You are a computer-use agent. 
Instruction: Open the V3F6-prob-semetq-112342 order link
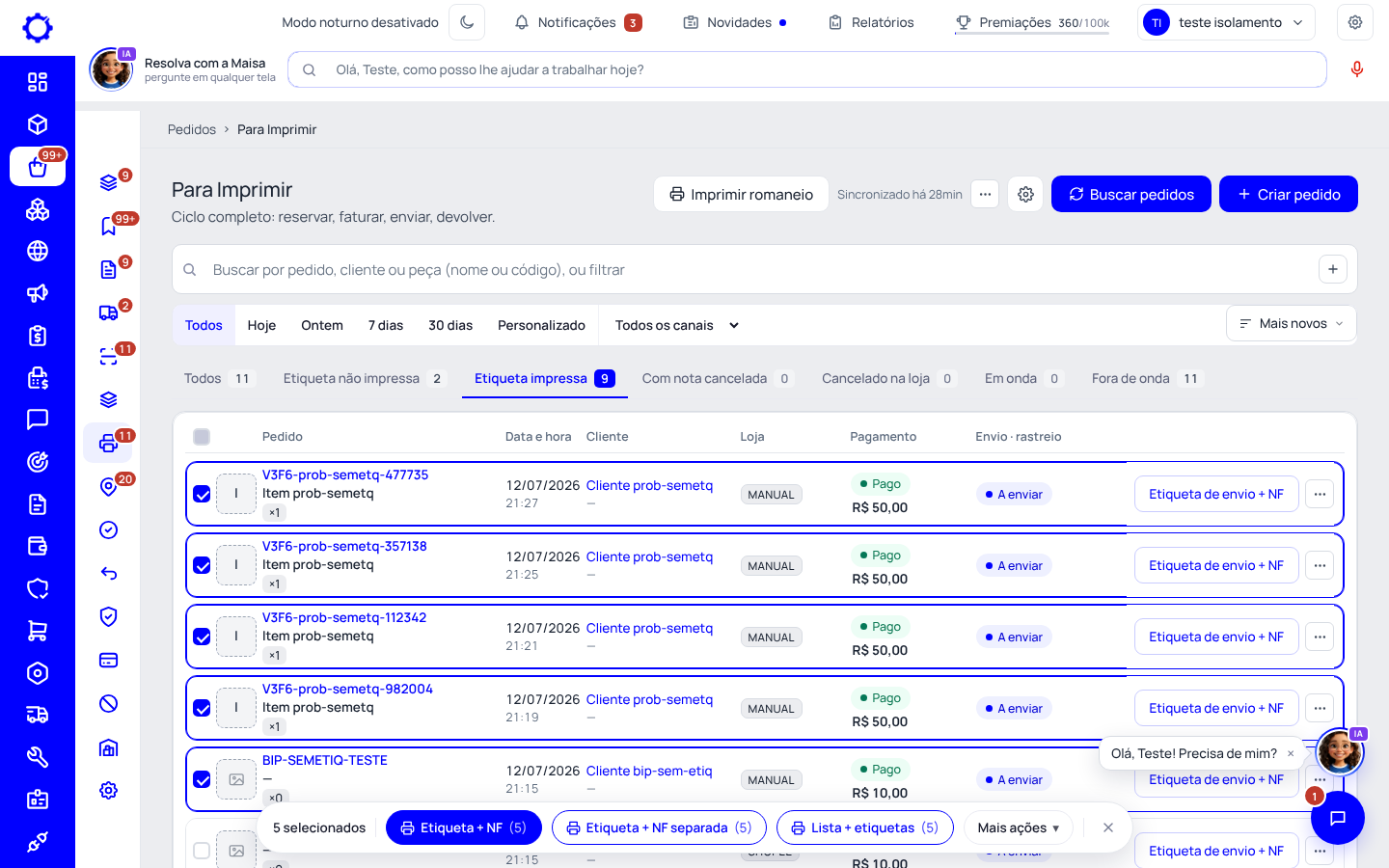tap(344, 617)
